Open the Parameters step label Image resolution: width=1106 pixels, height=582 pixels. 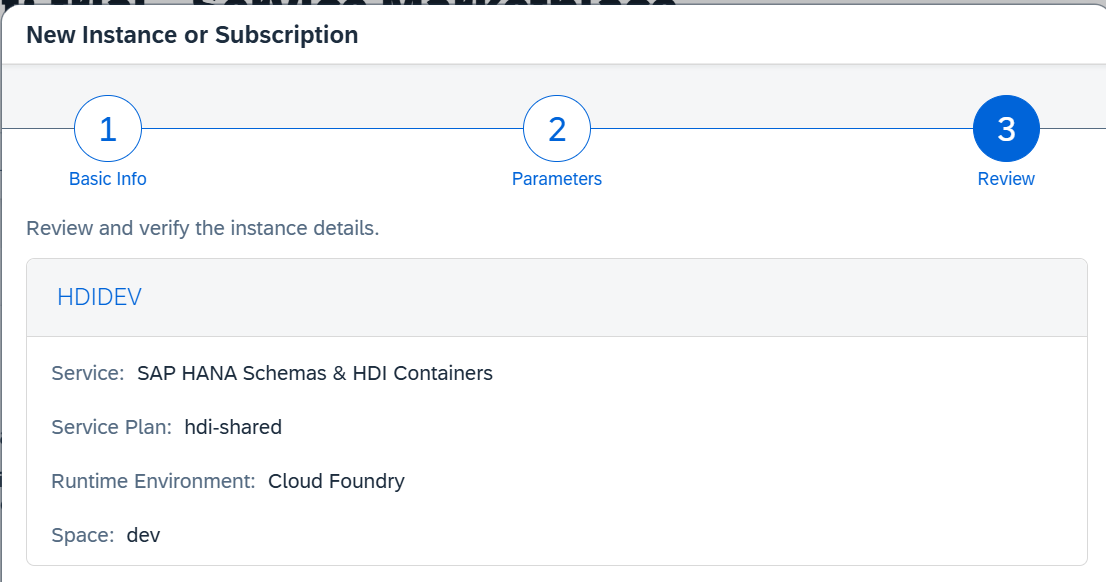point(557,179)
